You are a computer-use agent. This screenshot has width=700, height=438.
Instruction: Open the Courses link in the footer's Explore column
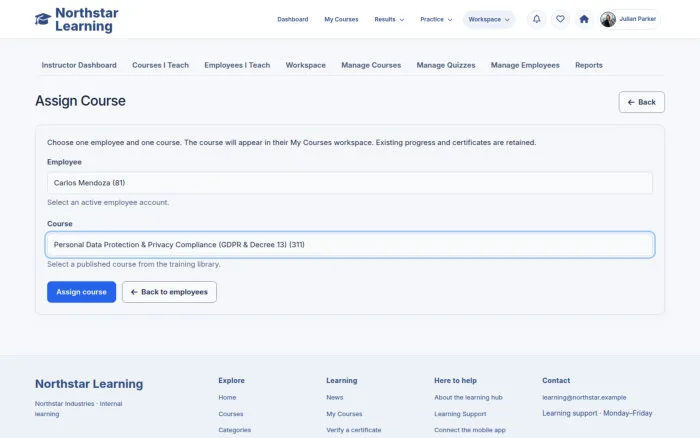click(231, 414)
